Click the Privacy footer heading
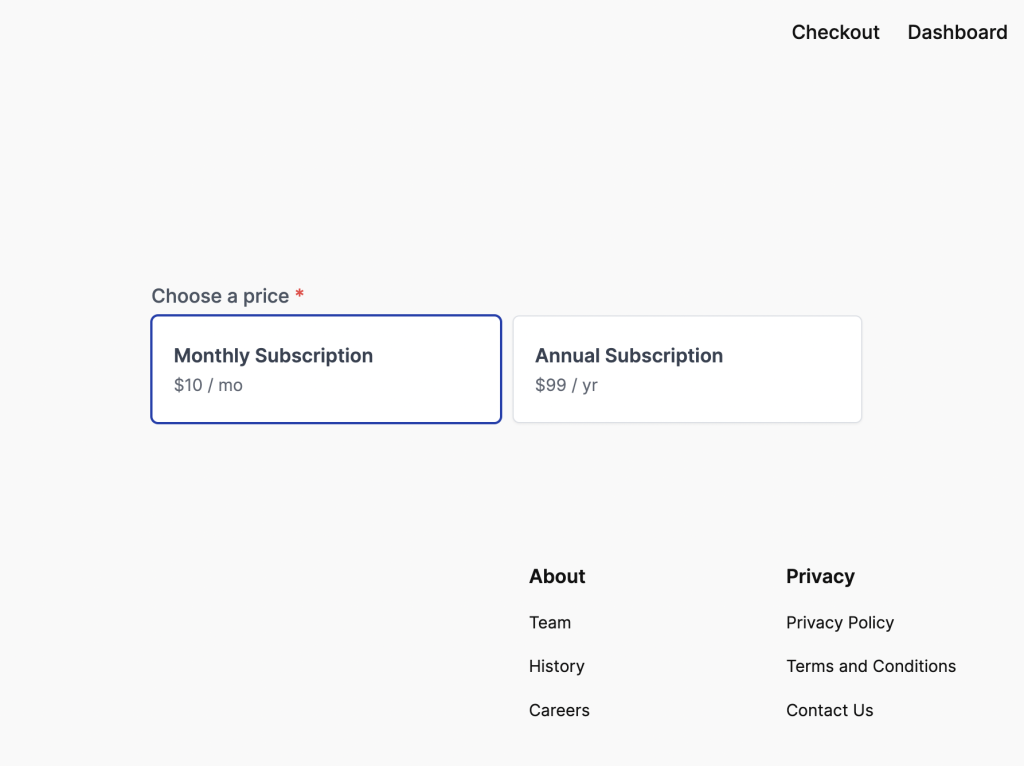 click(820, 576)
